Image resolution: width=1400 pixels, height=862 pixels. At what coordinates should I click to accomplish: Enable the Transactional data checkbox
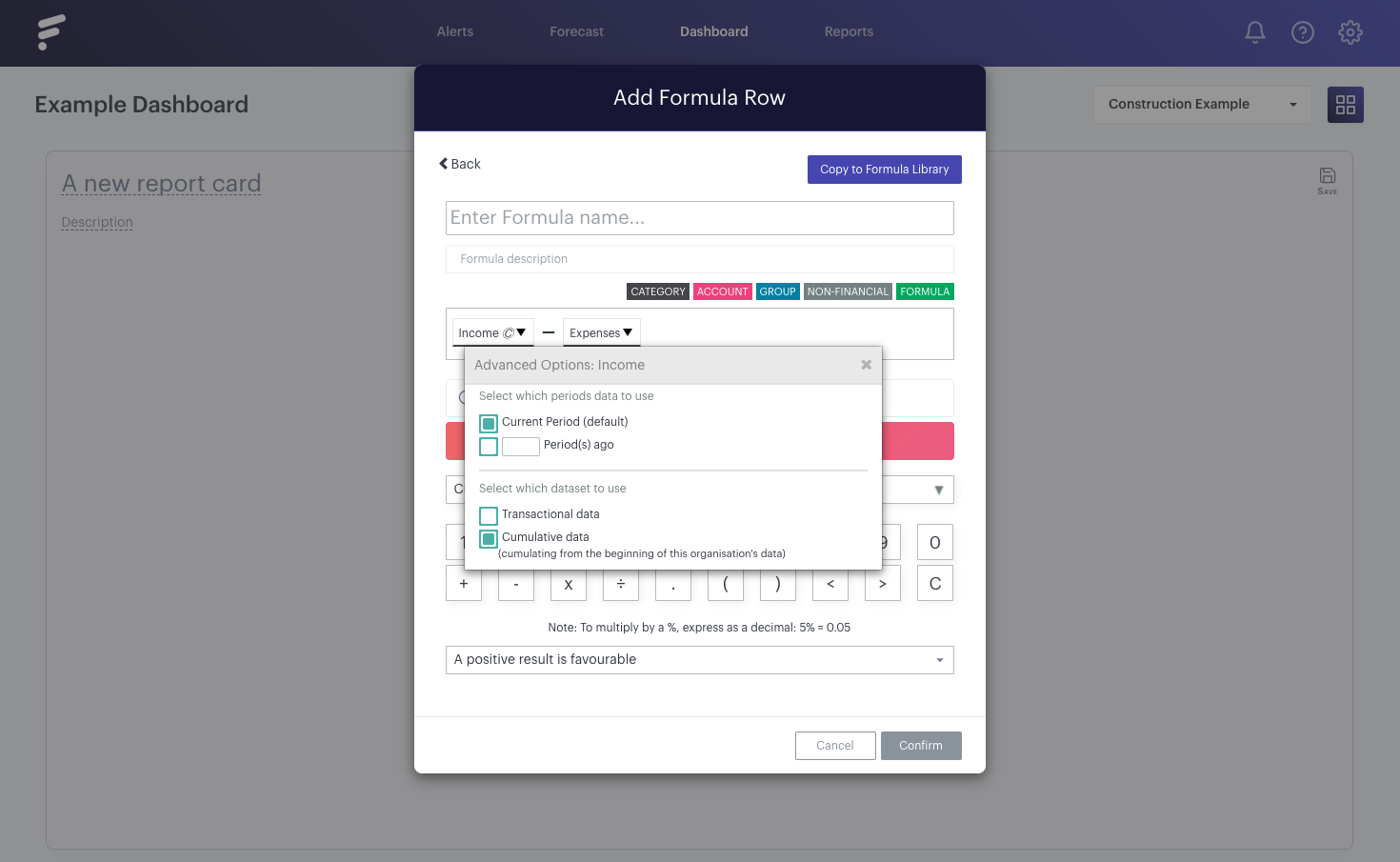click(489, 515)
